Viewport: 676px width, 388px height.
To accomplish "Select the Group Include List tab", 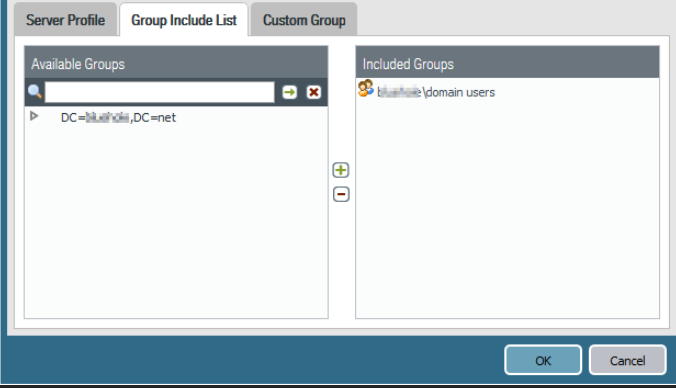I will (x=184, y=20).
